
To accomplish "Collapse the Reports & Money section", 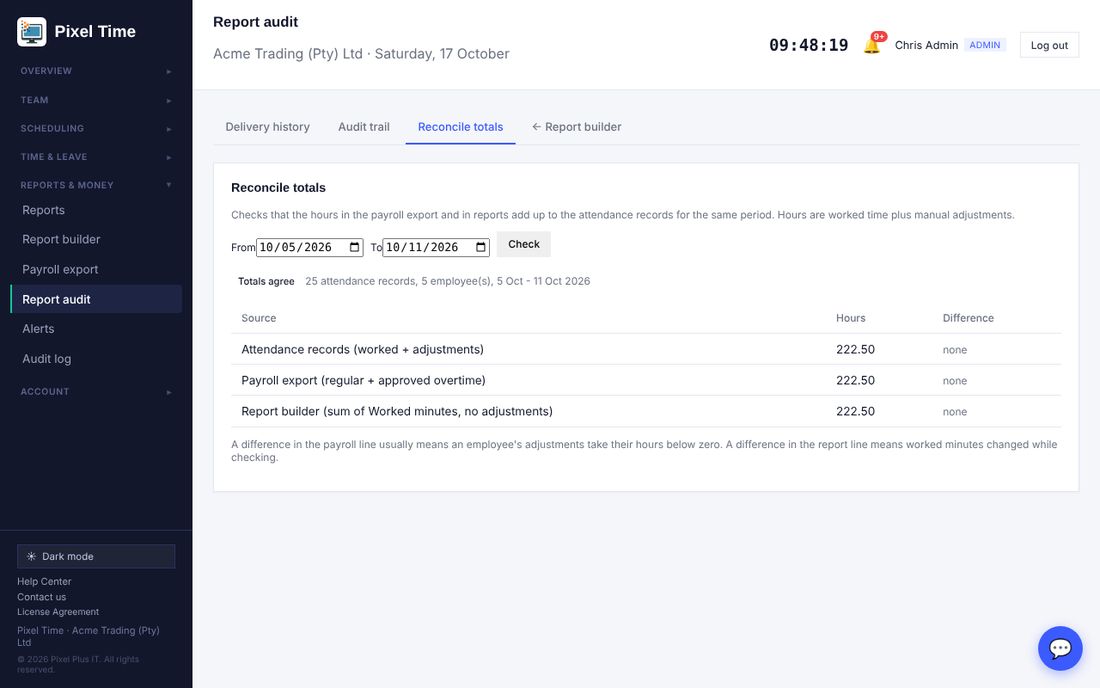I will click(x=96, y=185).
